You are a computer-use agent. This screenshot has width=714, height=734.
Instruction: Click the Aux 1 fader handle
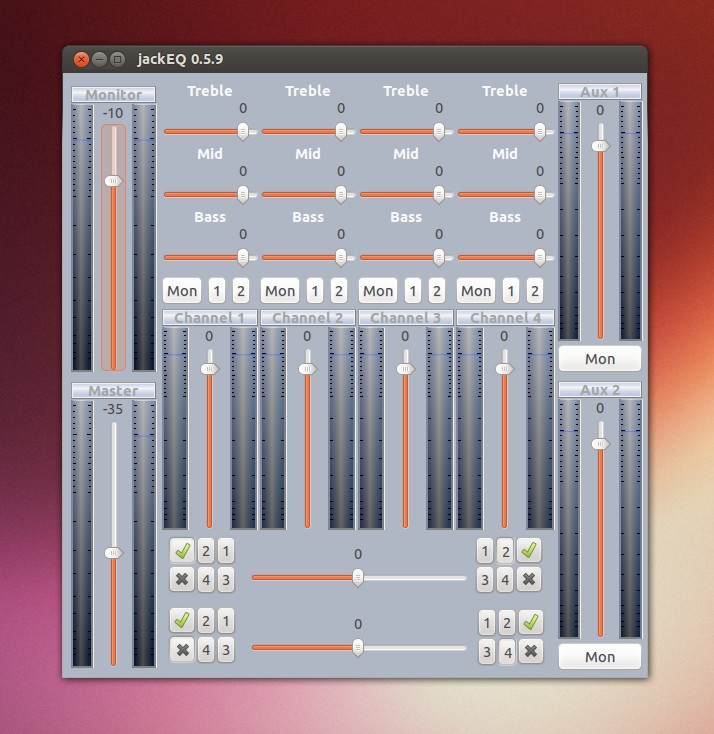coord(600,146)
